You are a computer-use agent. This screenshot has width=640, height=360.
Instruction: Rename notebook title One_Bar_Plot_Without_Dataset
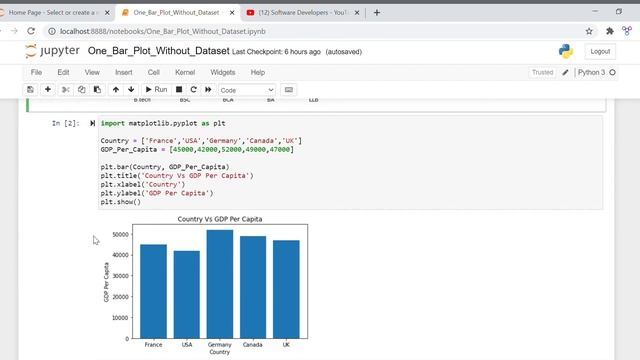(x=159, y=51)
